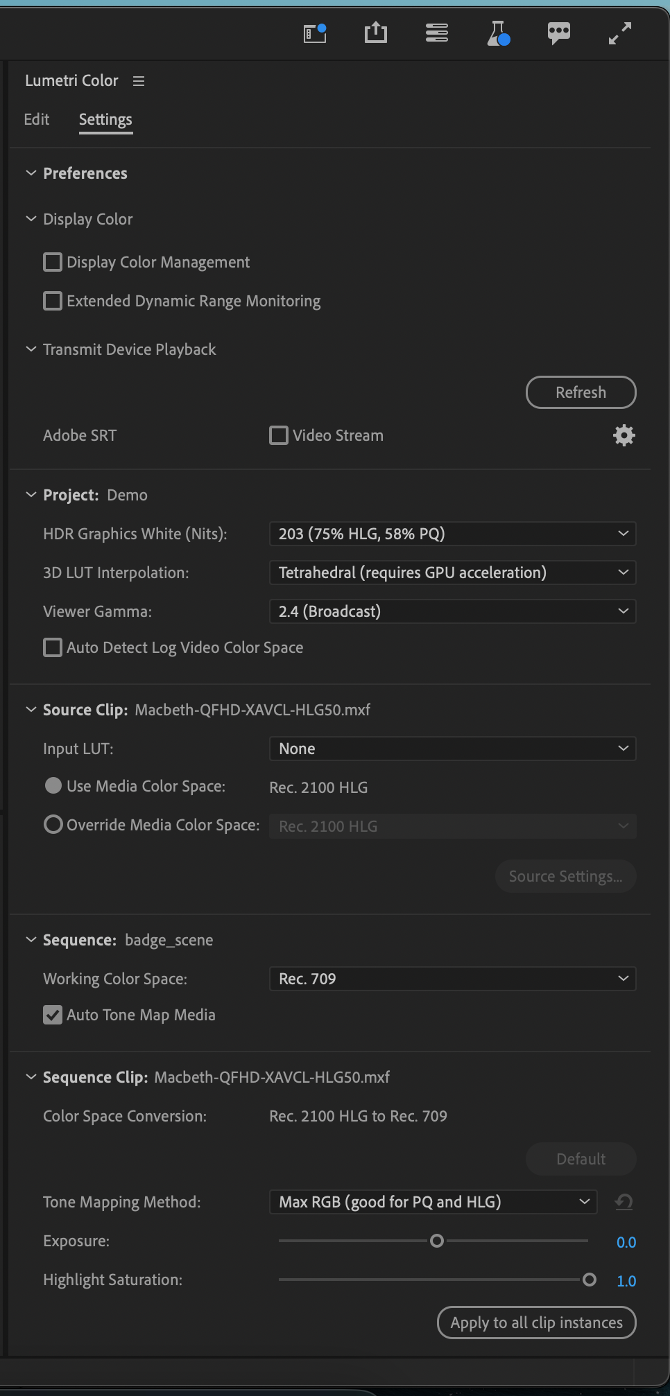Reset Tone Mapping Method with revert arrow
Image resolution: width=670 pixels, height=1396 pixels.
[624, 1202]
